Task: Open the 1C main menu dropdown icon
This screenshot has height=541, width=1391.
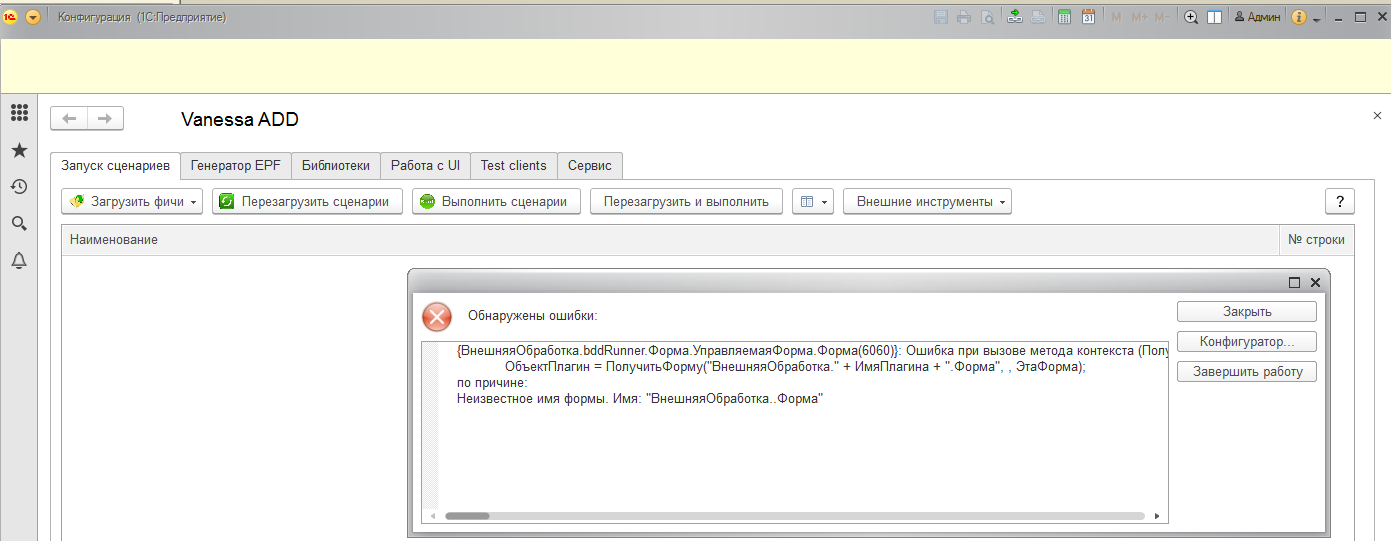Action: (33, 17)
